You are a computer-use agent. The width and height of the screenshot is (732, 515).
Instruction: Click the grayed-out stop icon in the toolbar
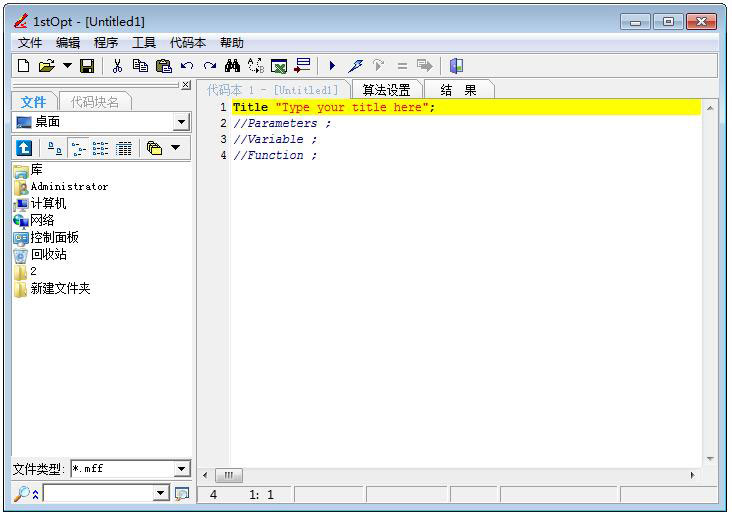coord(379,66)
